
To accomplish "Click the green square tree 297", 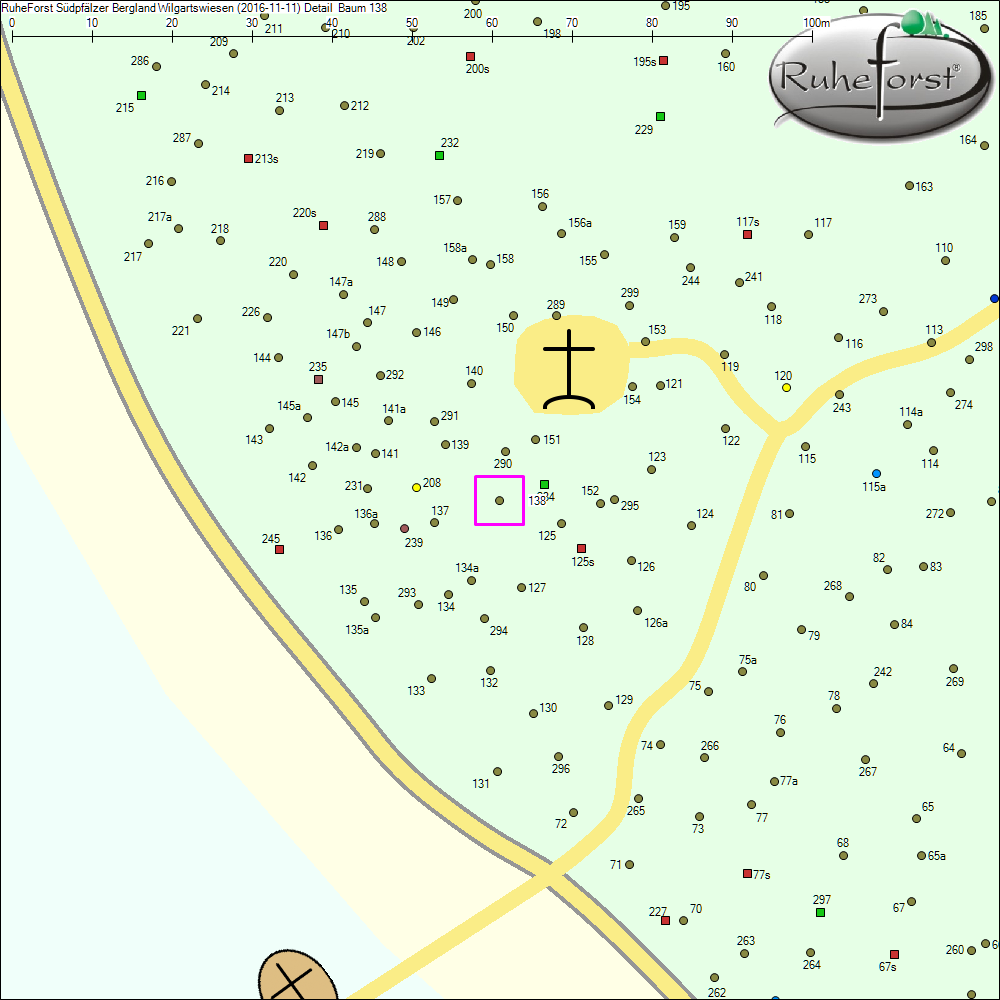I will (820, 913).
